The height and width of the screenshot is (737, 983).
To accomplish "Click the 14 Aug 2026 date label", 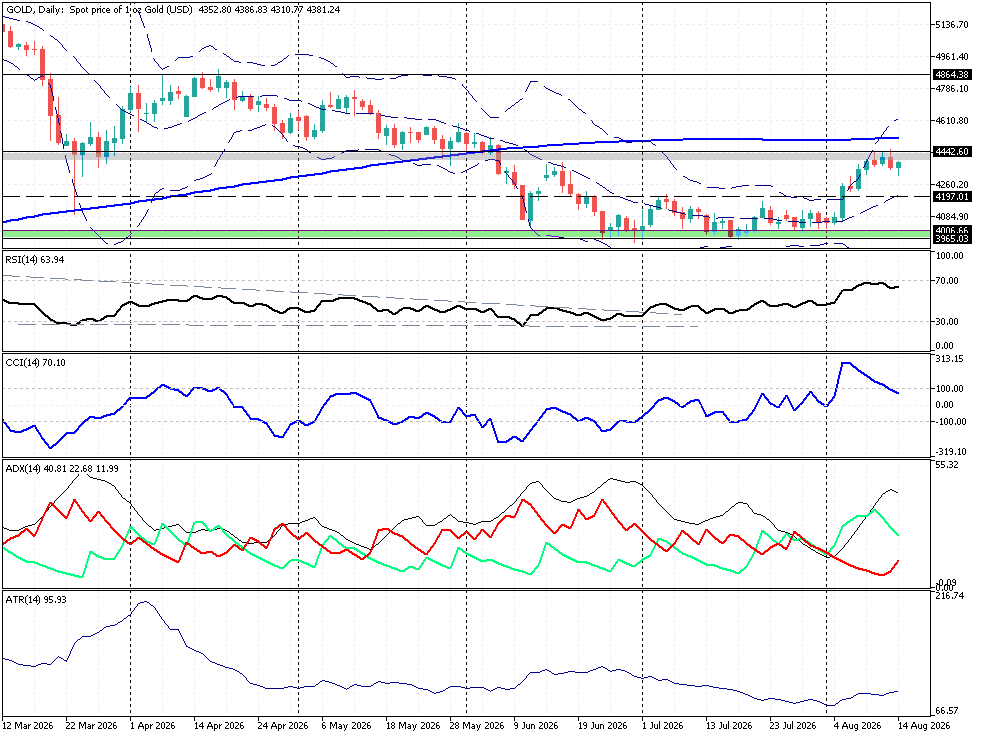I will coord(925,726).
